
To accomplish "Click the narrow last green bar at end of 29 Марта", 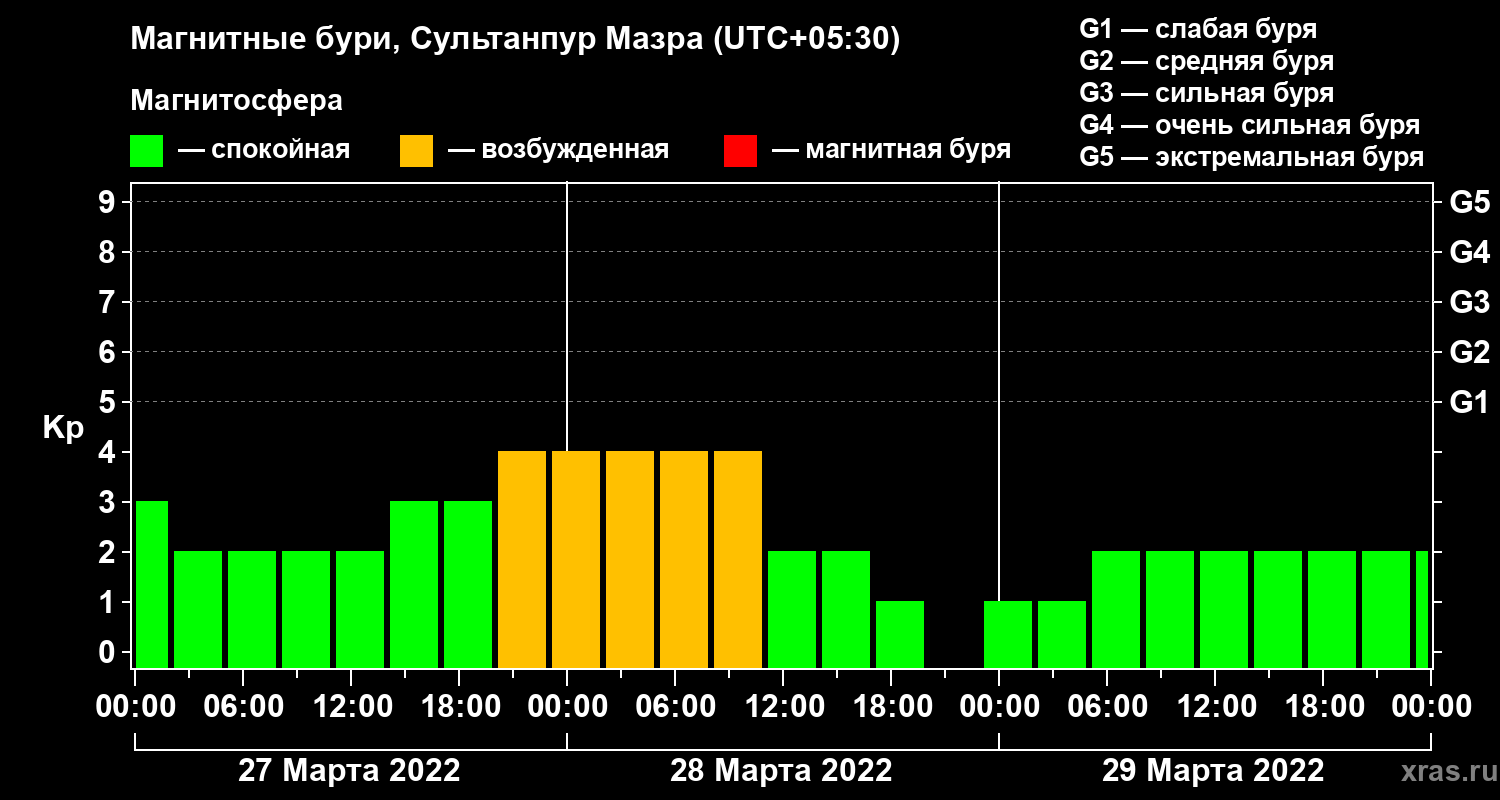I will (x=1422, y=609).
